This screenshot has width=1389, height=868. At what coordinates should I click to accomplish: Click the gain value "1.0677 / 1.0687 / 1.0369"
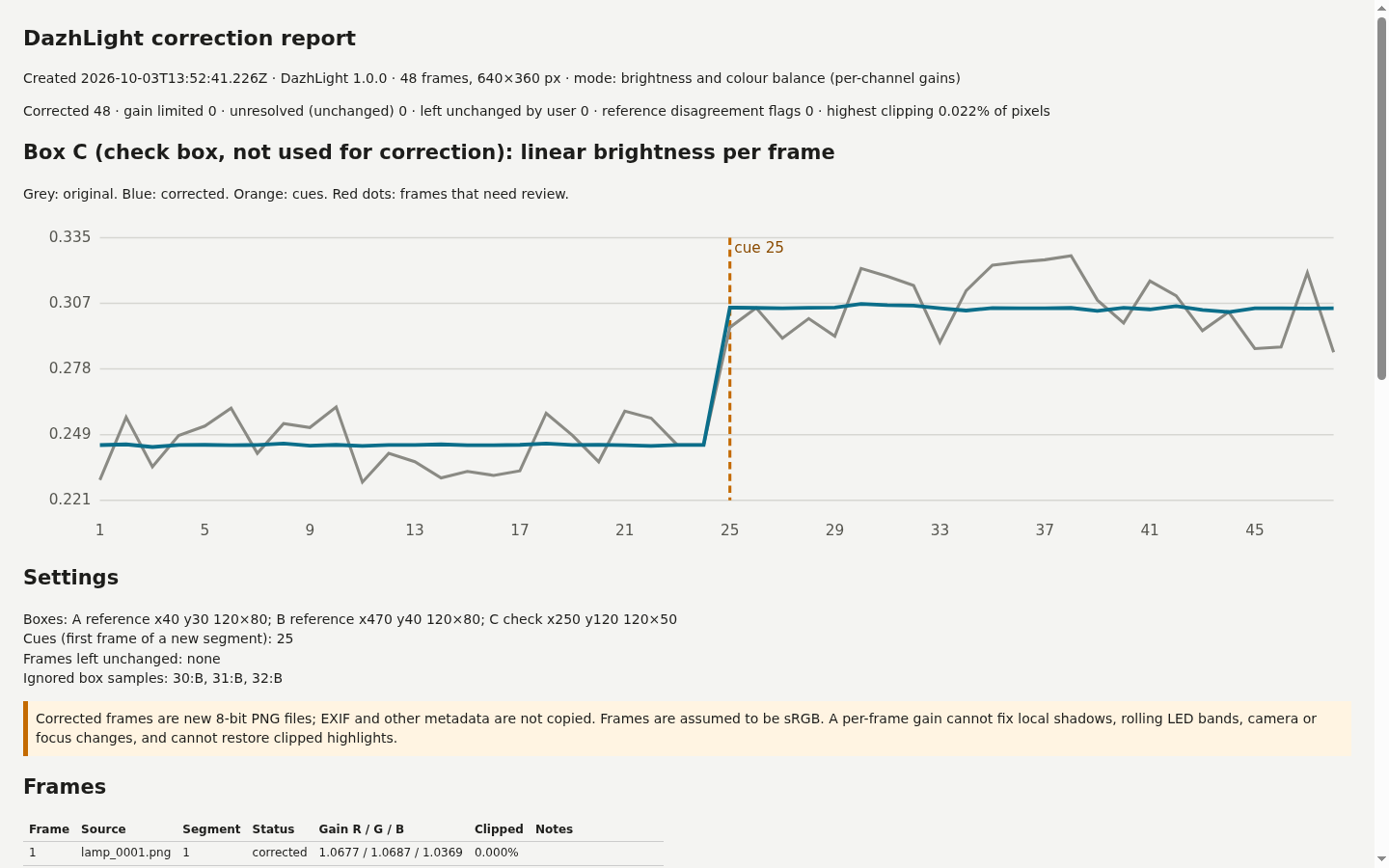pos(391,853)
